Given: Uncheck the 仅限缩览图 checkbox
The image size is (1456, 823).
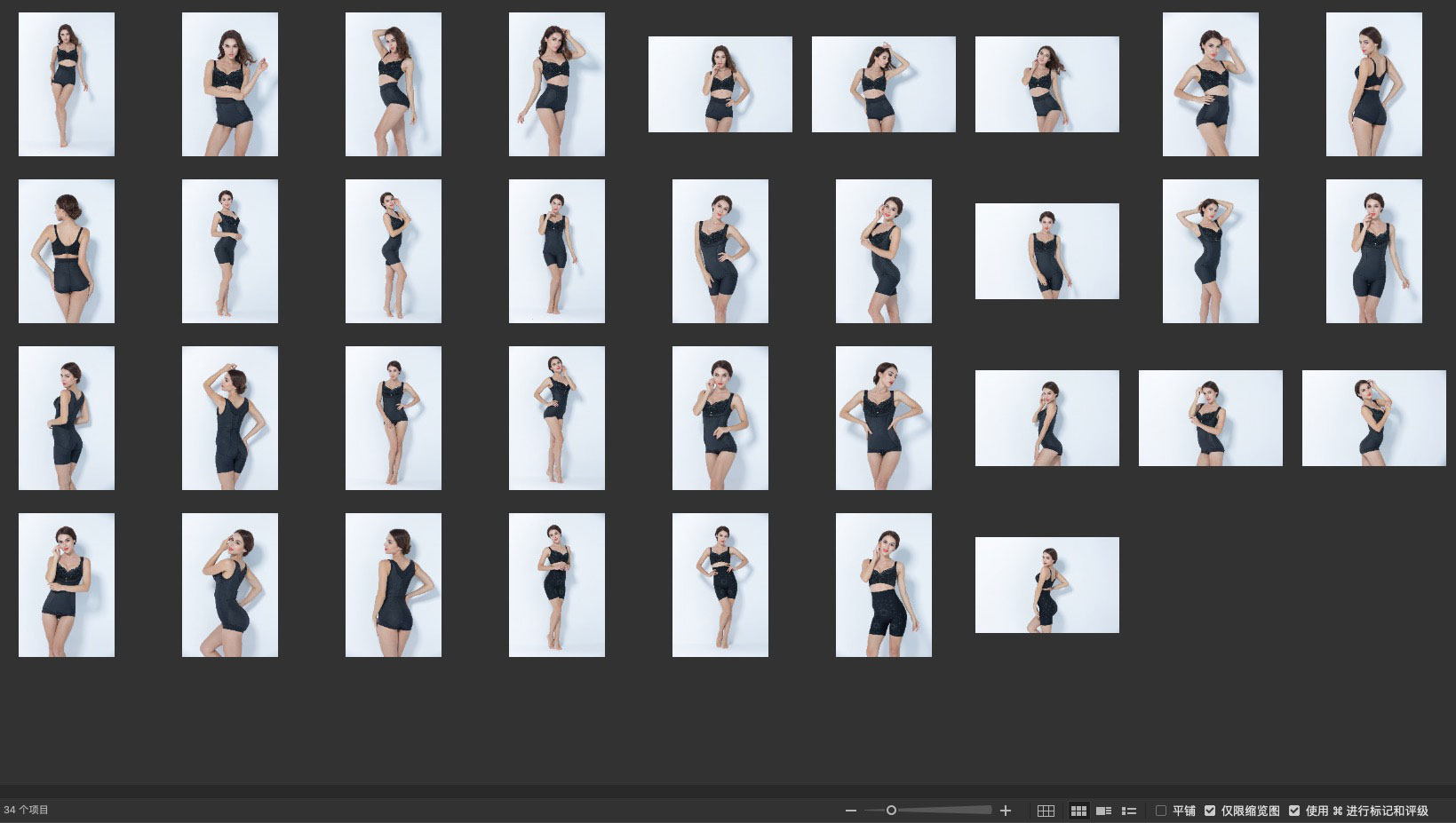Looking at the screenshot, I should pos(1210,811).
